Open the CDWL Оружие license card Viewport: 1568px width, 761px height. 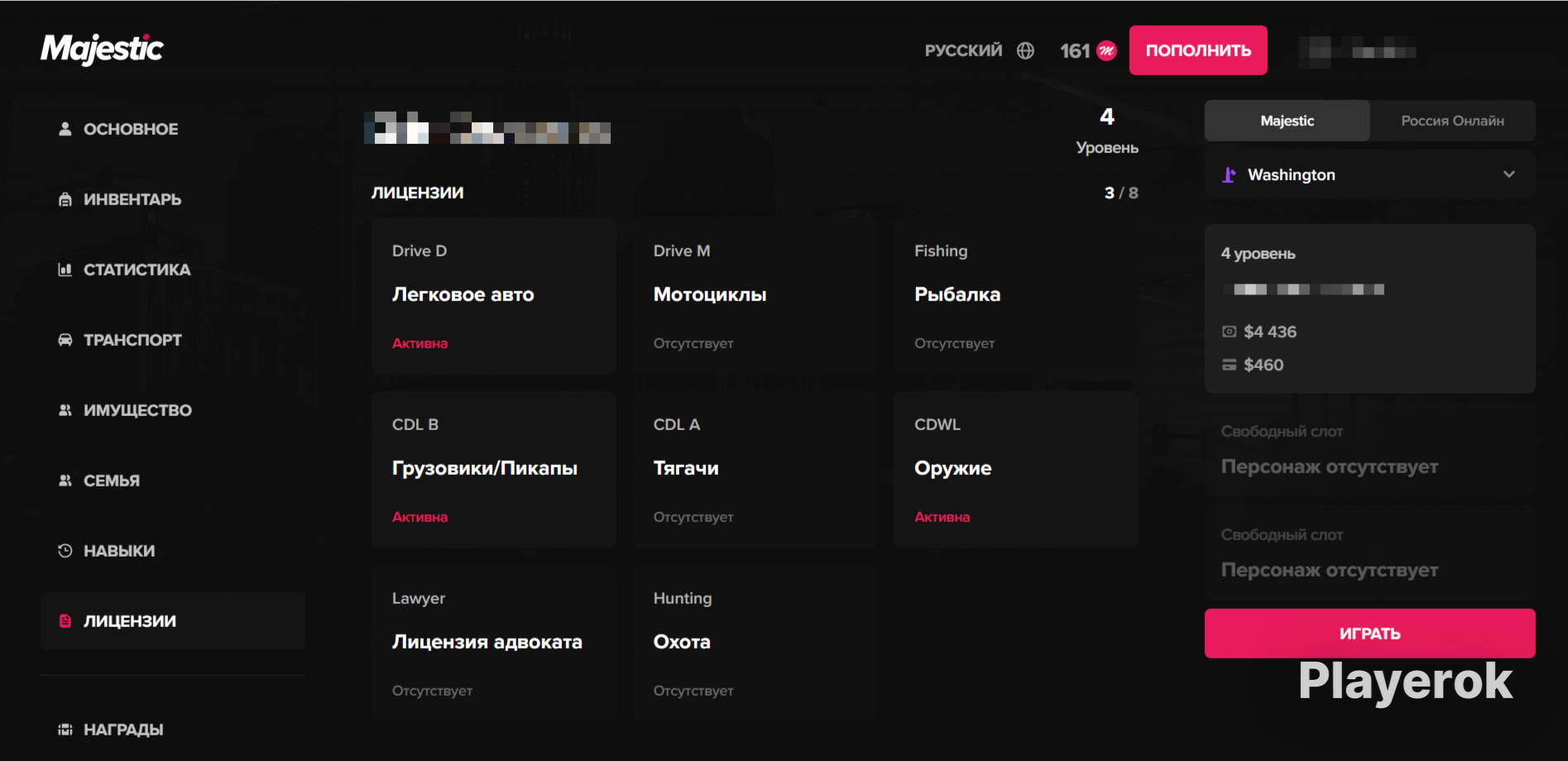tap(1016, 470)
